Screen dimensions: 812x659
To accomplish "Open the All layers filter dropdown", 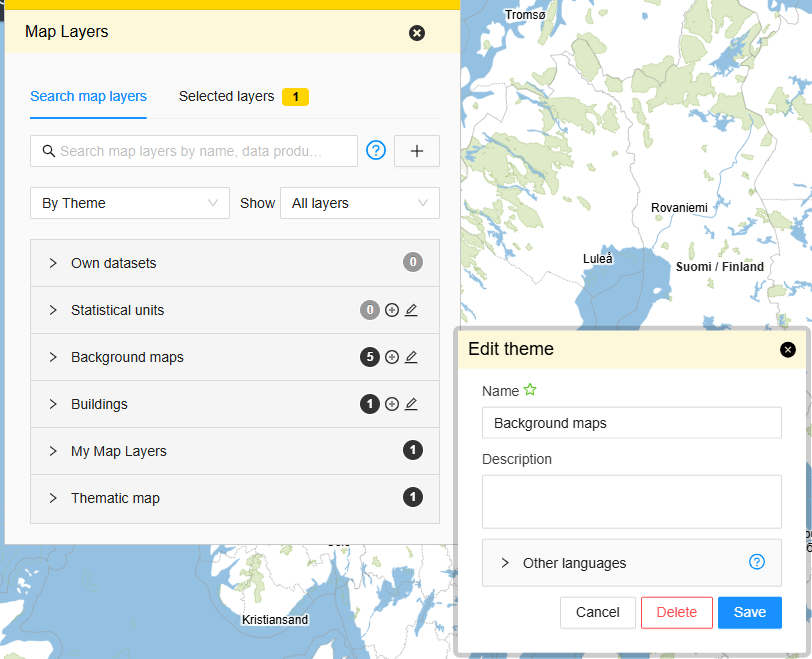I will (x=359, y=203).
